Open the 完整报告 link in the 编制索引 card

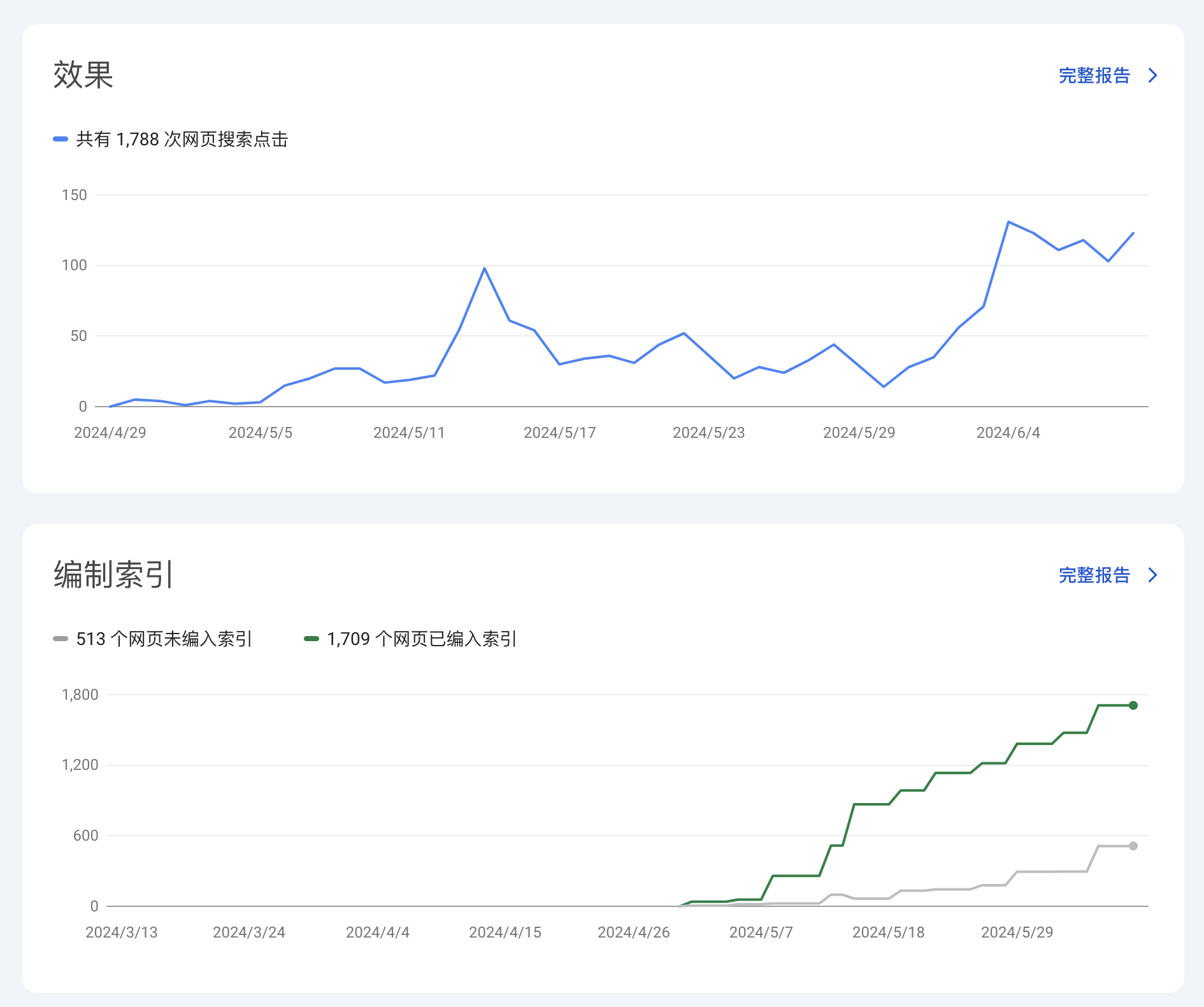[1094, 576]
